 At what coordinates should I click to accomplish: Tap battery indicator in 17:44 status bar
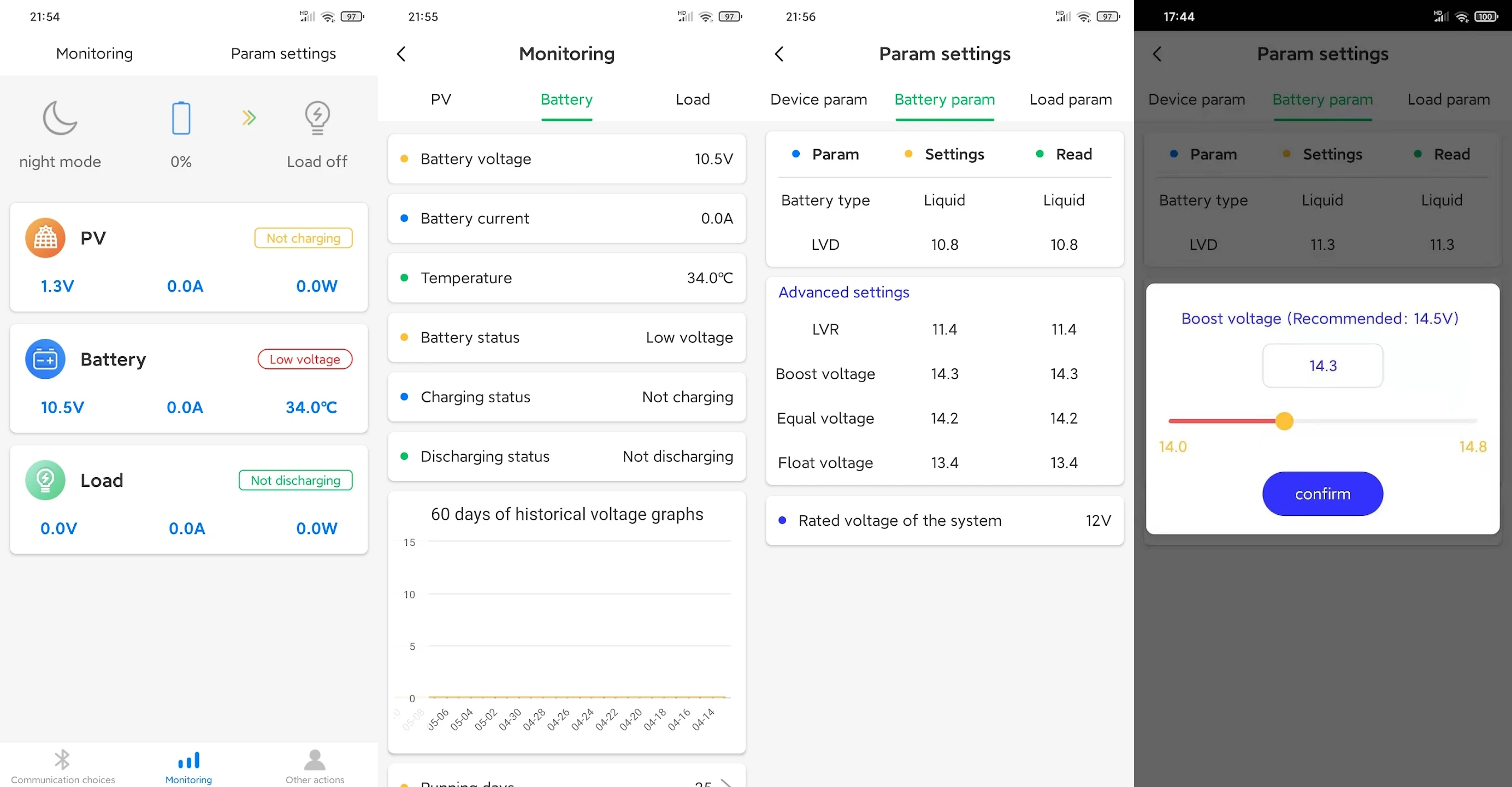pos(1486,16)
